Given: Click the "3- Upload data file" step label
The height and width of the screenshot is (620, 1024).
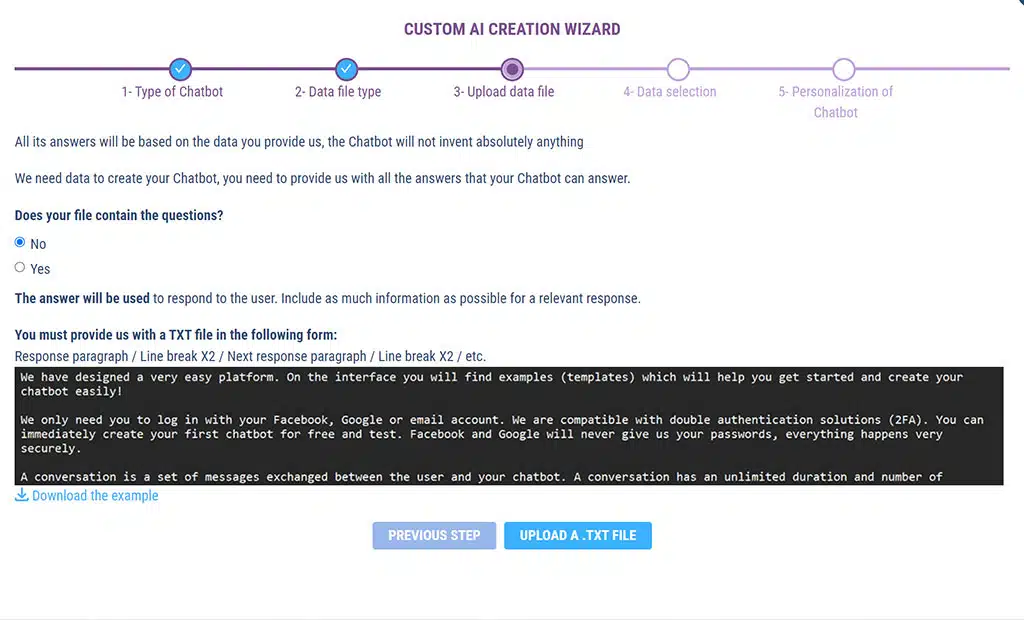Looking at the screenshot, I should (x=504, y=92).
